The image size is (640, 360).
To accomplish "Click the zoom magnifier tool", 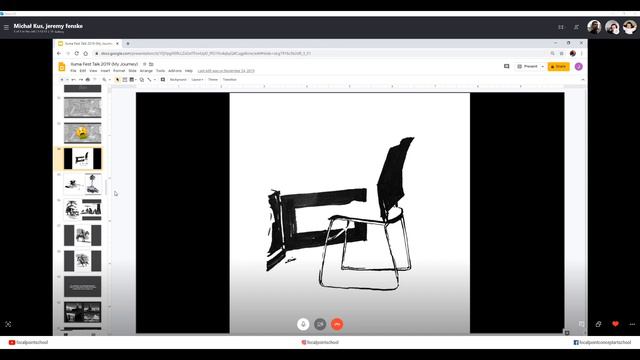I will tap(104, 80).
